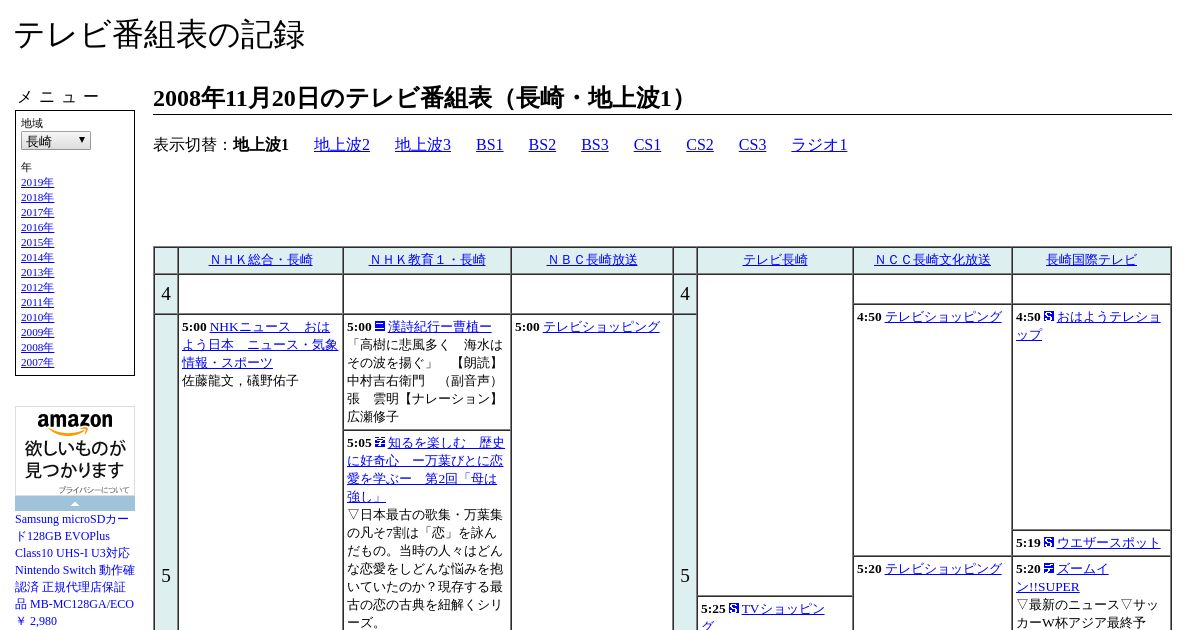Image resolution: width=1200 pixels, height=630 pixels.
Task: Open the ＮＨＫ総合・長崎 channel header
Action: click(x=261, y=260)
